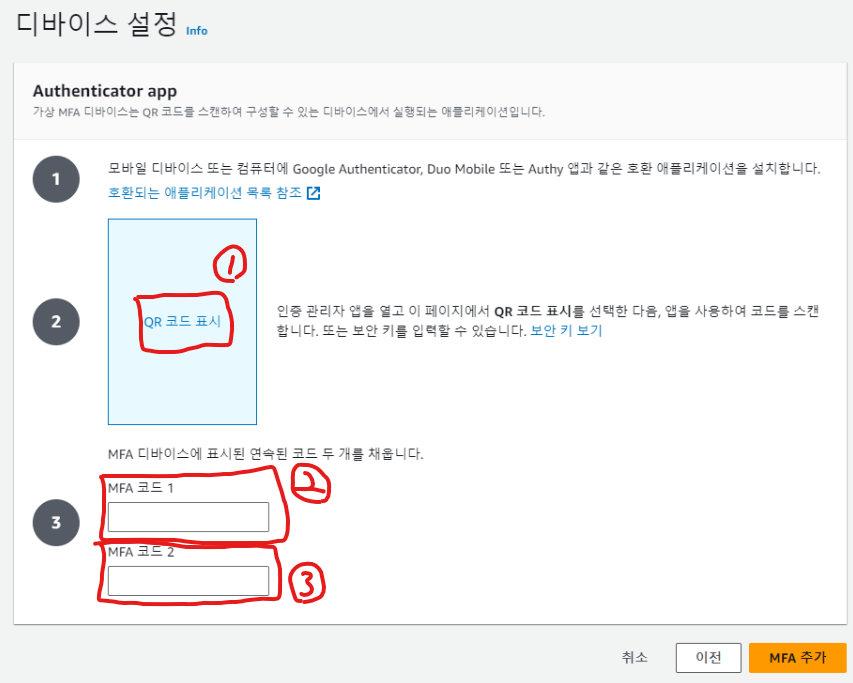Click the bold QR 코드 표시 text in instructions
This screenshot has width=853, height=683.
coord(533,311)
